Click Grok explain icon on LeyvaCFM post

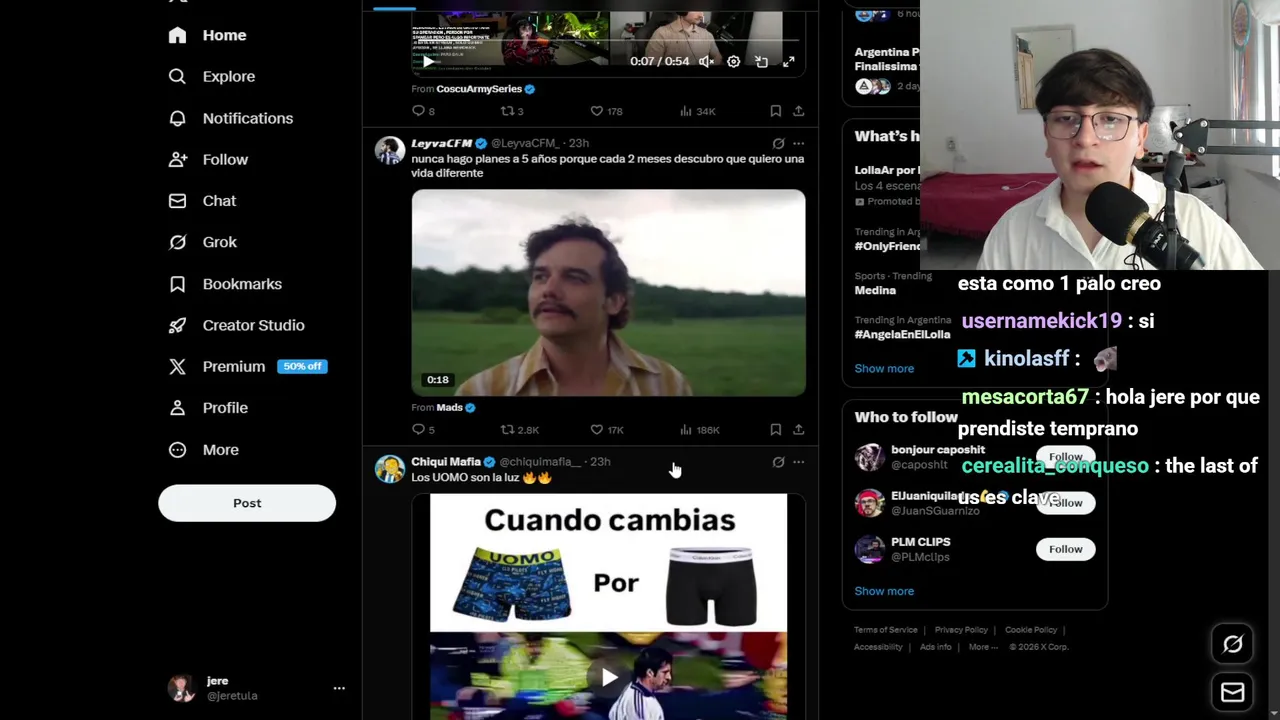tap(778, 143)
